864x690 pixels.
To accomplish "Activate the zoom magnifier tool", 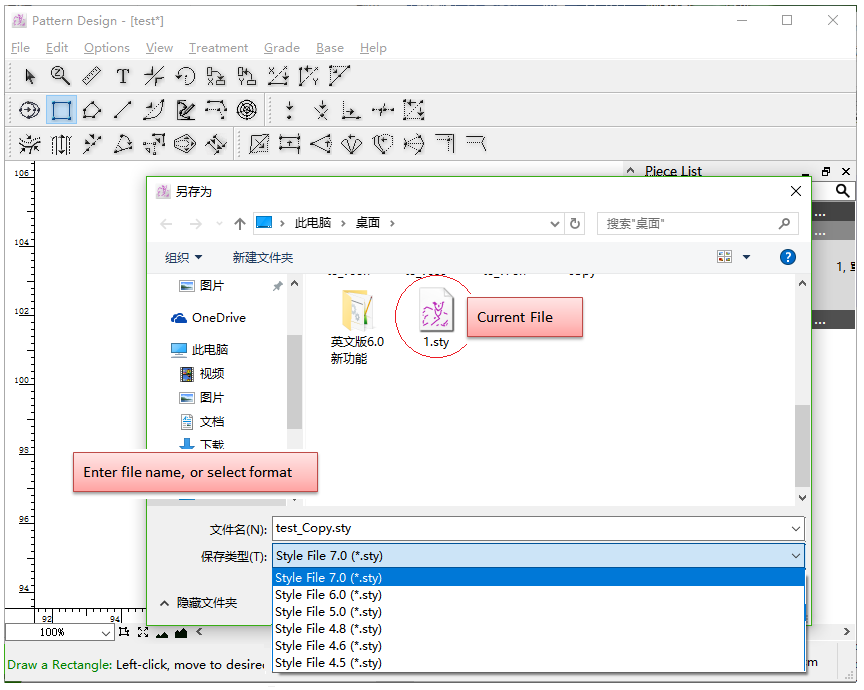I will [60, 76].
